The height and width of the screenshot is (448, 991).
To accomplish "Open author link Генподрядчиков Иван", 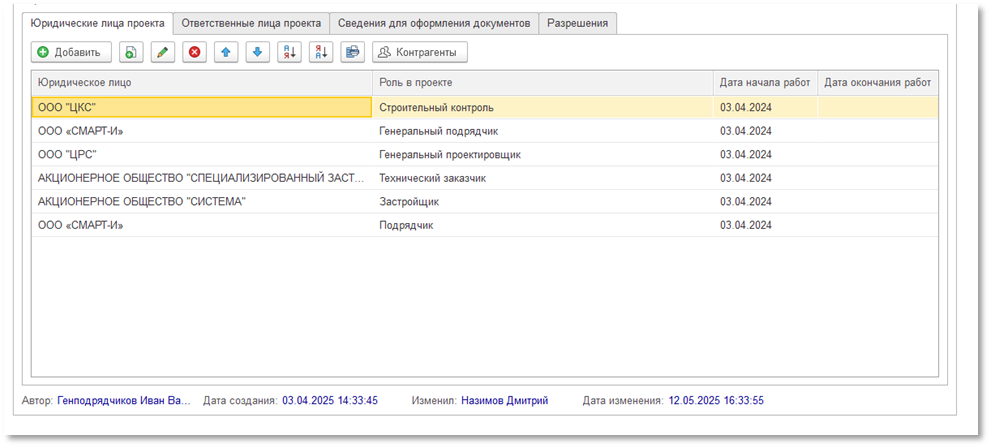I will pos(123,401).
